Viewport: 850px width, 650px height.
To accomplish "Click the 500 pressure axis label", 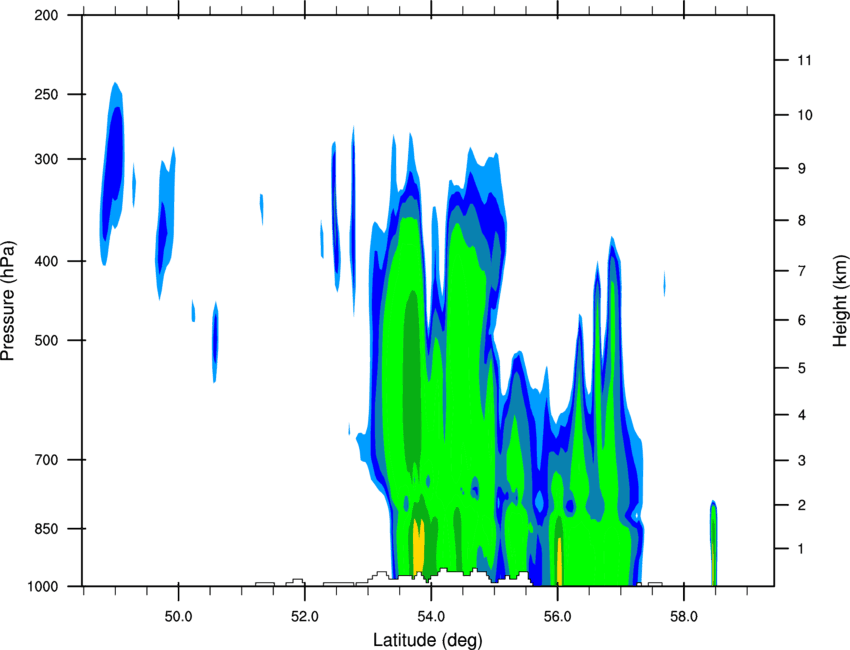I will tap(46, 340).
